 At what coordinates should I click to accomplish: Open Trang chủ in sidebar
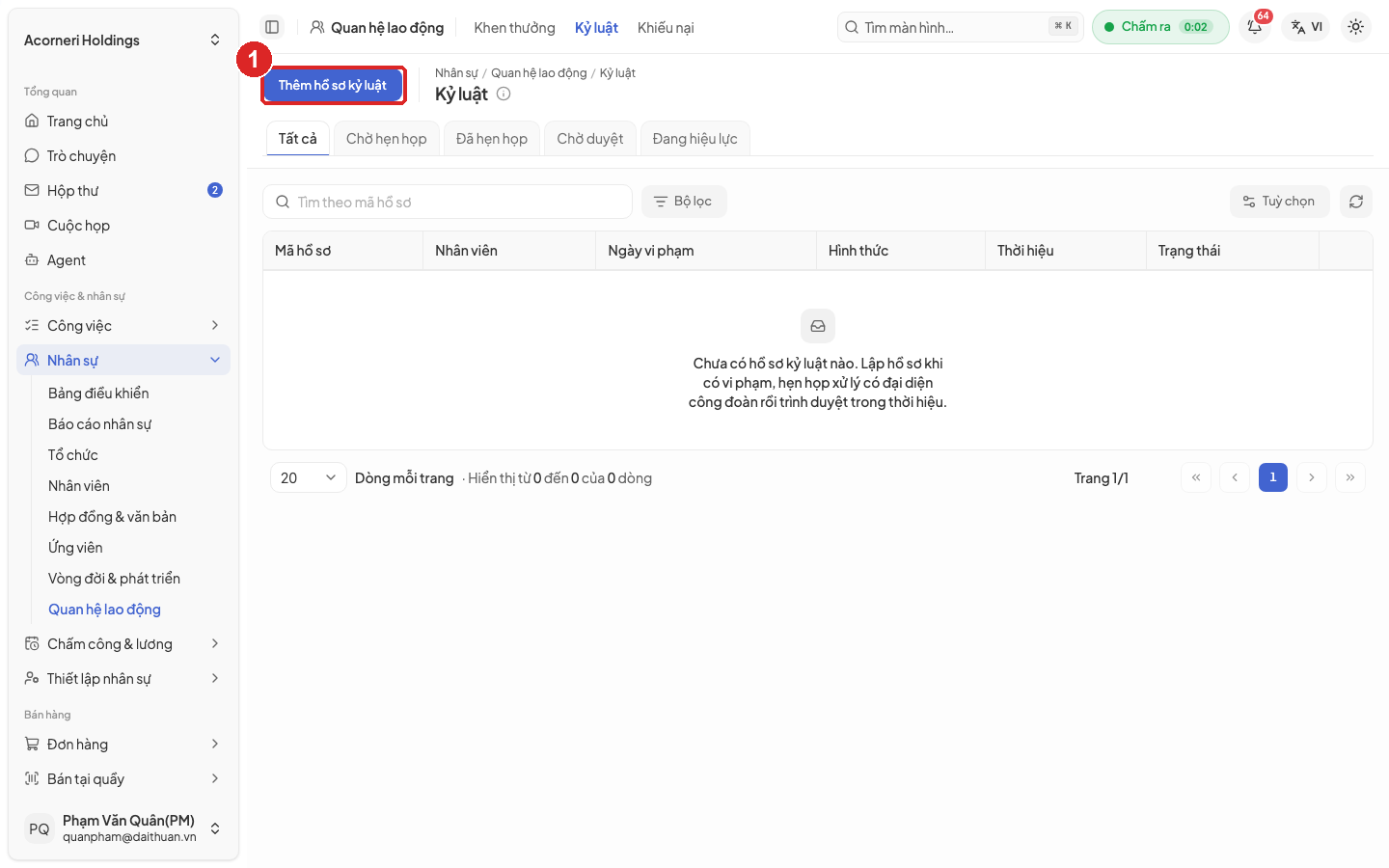[x=123, y=122]
